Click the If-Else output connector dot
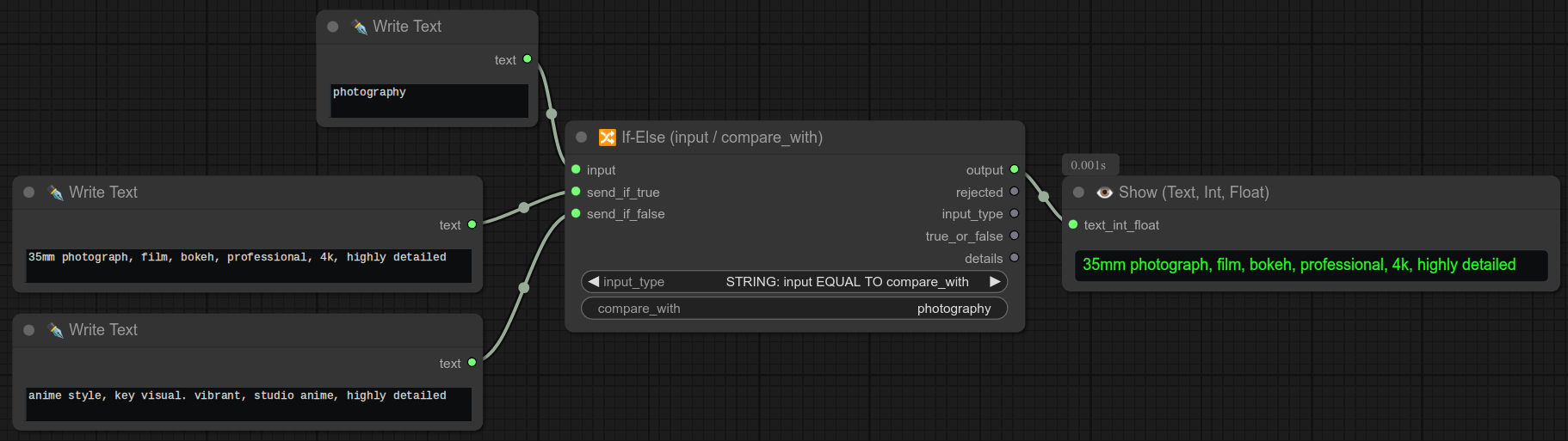 (x=1014, y=169)
